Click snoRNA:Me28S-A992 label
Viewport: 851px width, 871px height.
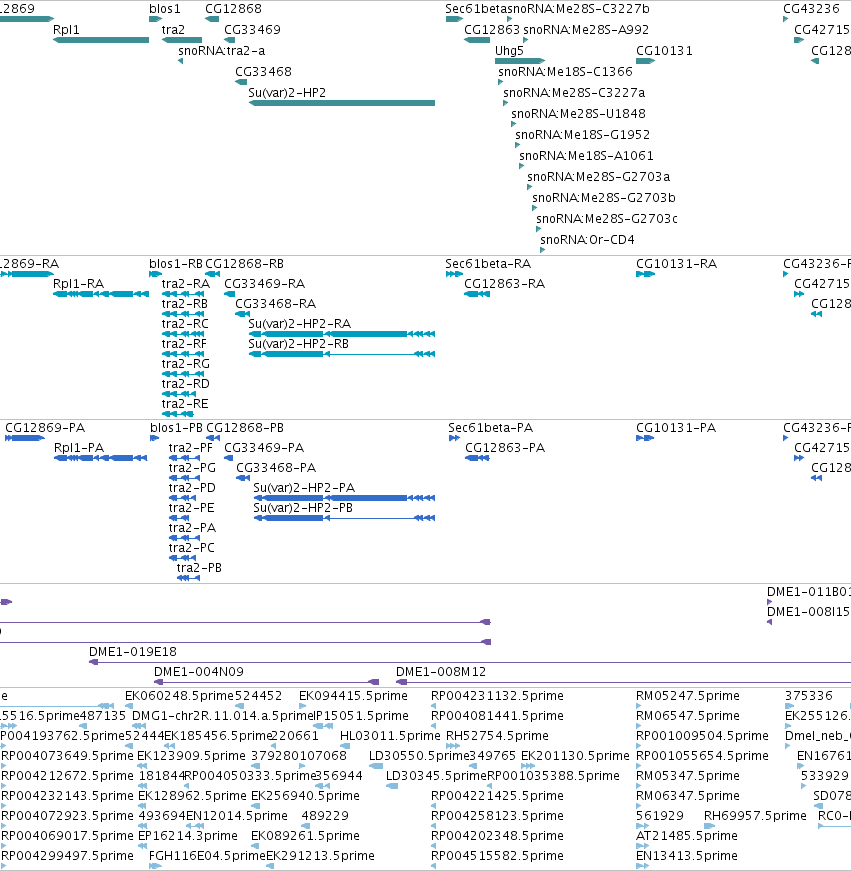[x=586, y=30]
